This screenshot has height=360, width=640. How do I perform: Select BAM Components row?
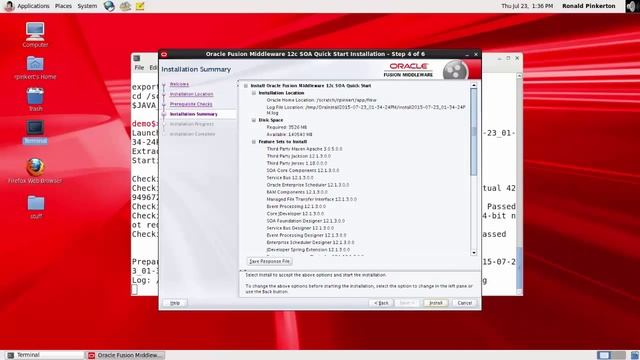click(297, 192)
